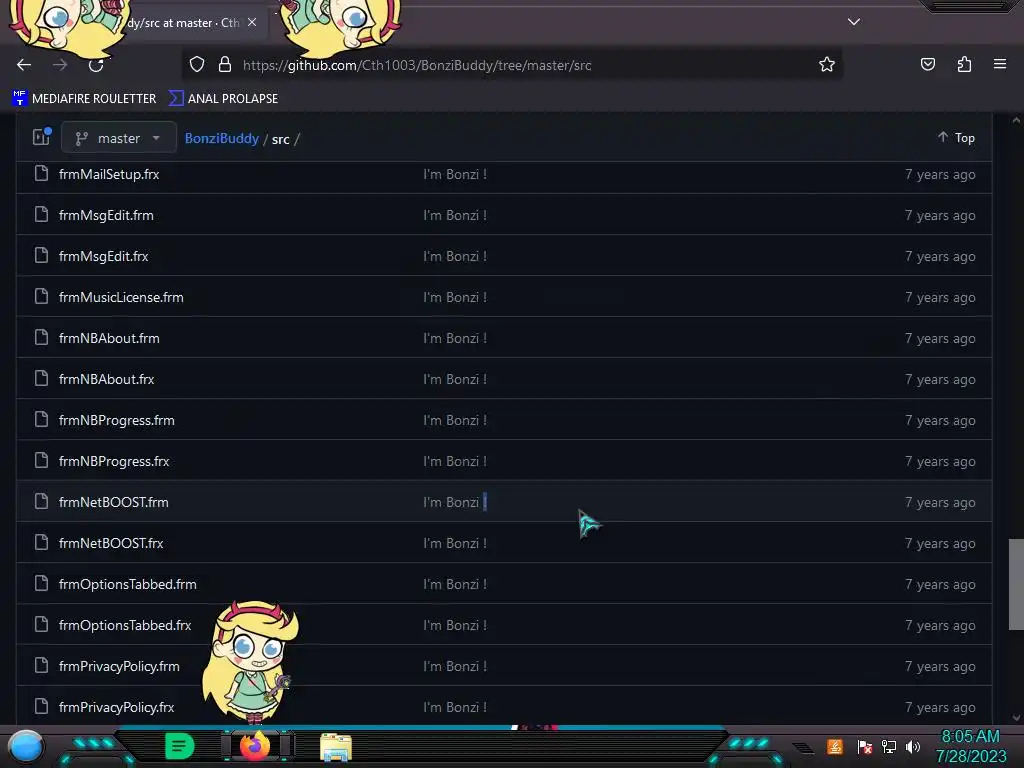Expand the list-all-tabs chevron
The width and height of the screenshot is (1024, 768).
854,22
